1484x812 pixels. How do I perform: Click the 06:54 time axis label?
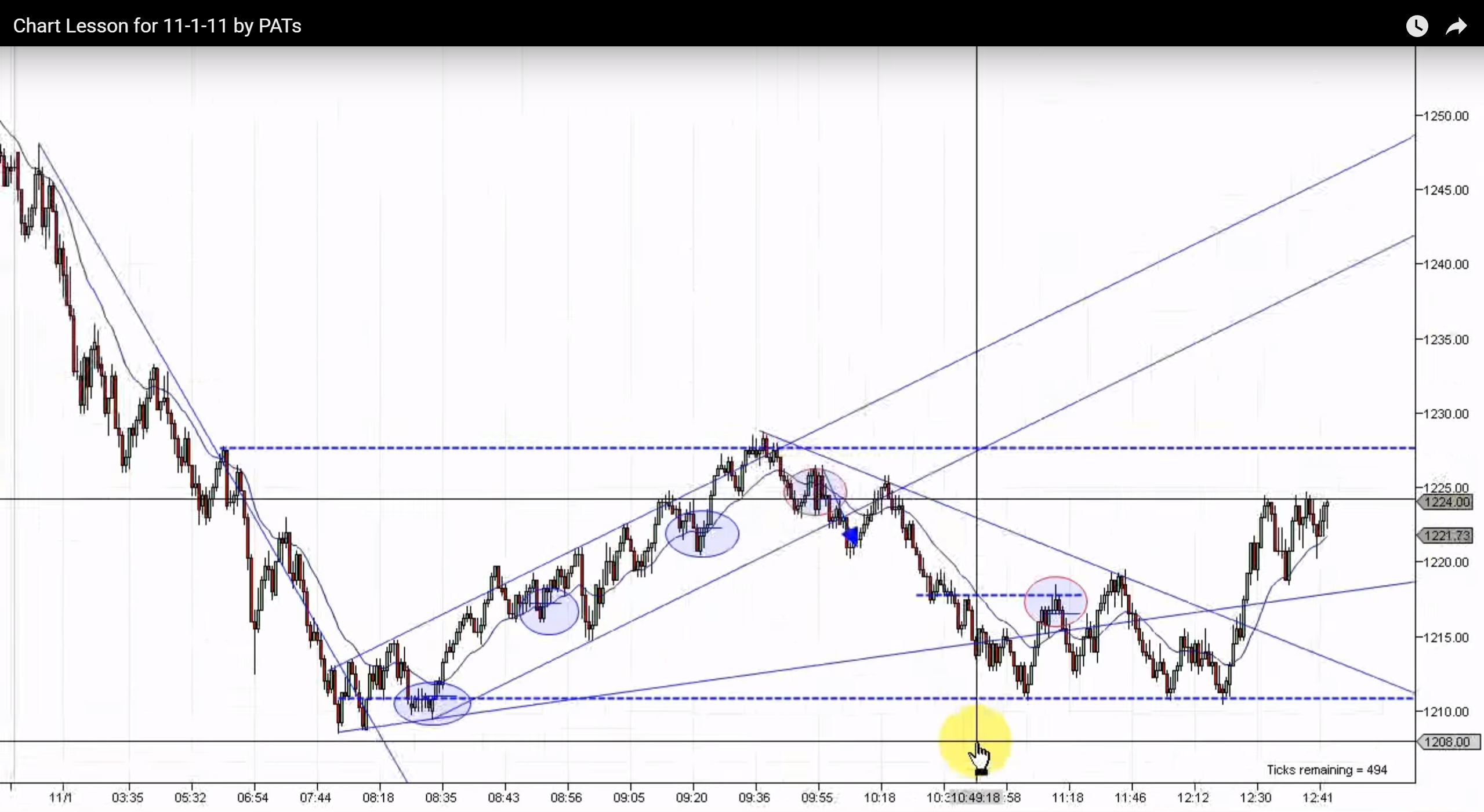tap(253, 798)
